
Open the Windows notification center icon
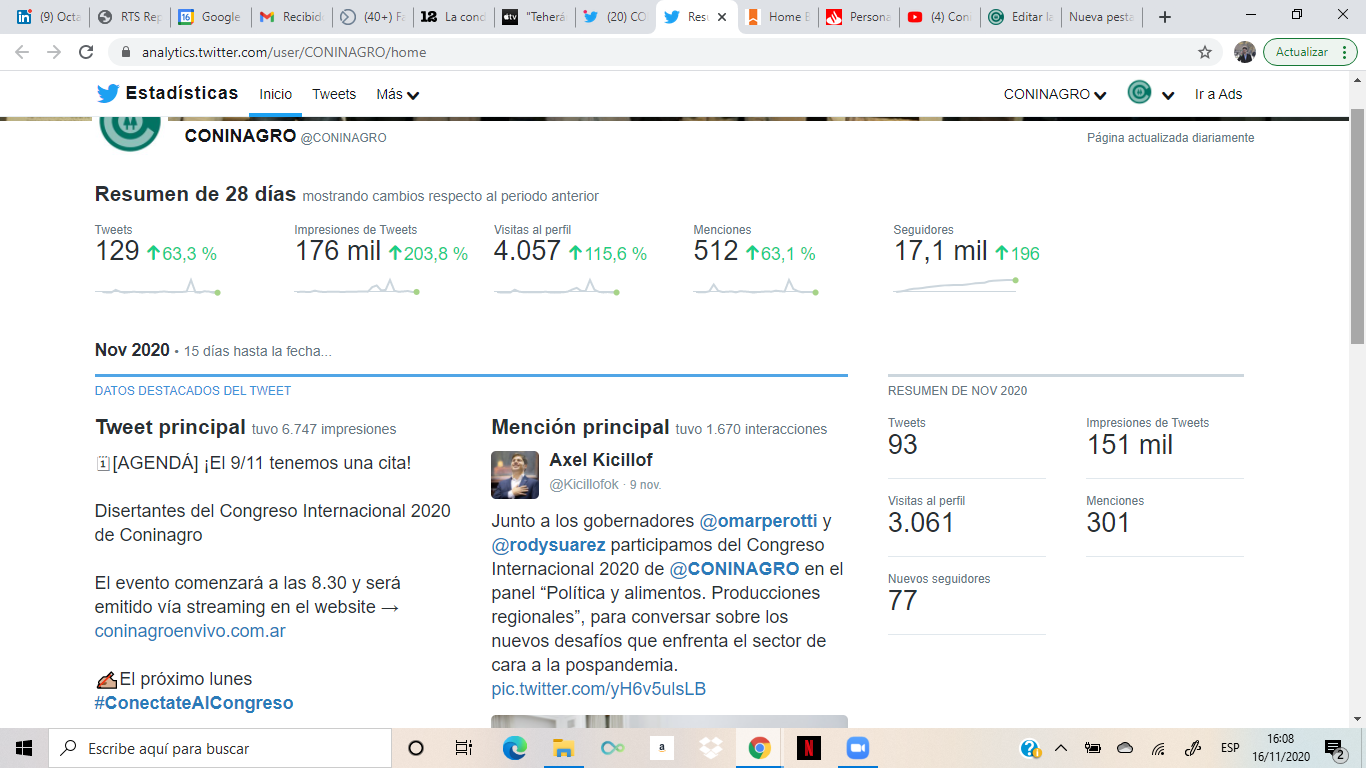[x=1334, y=748]
